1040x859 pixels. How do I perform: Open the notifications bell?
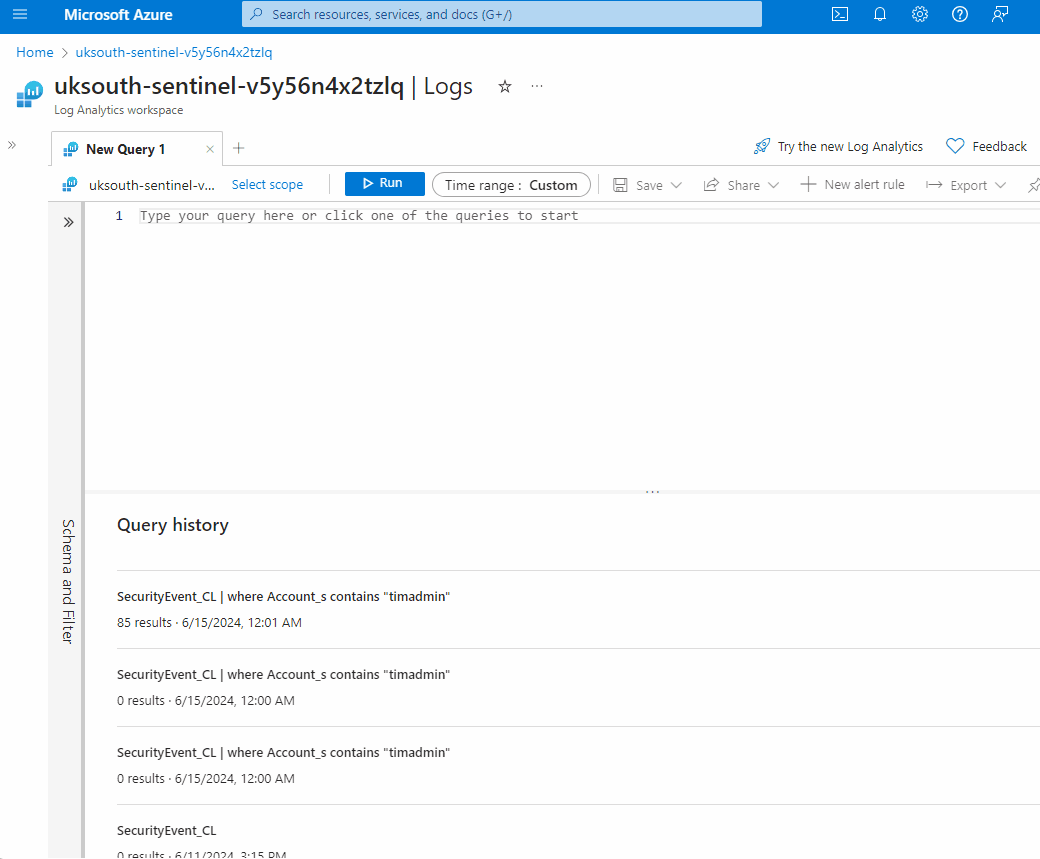tap(879, 14)
